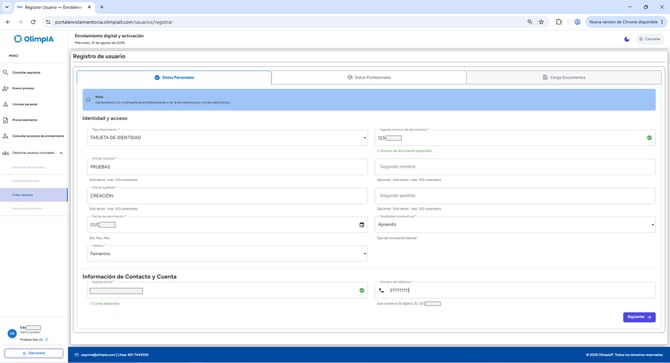
Task: Open the browser tab search dropdown arrow
Action: pyautogui.click(x=7, y=7)
